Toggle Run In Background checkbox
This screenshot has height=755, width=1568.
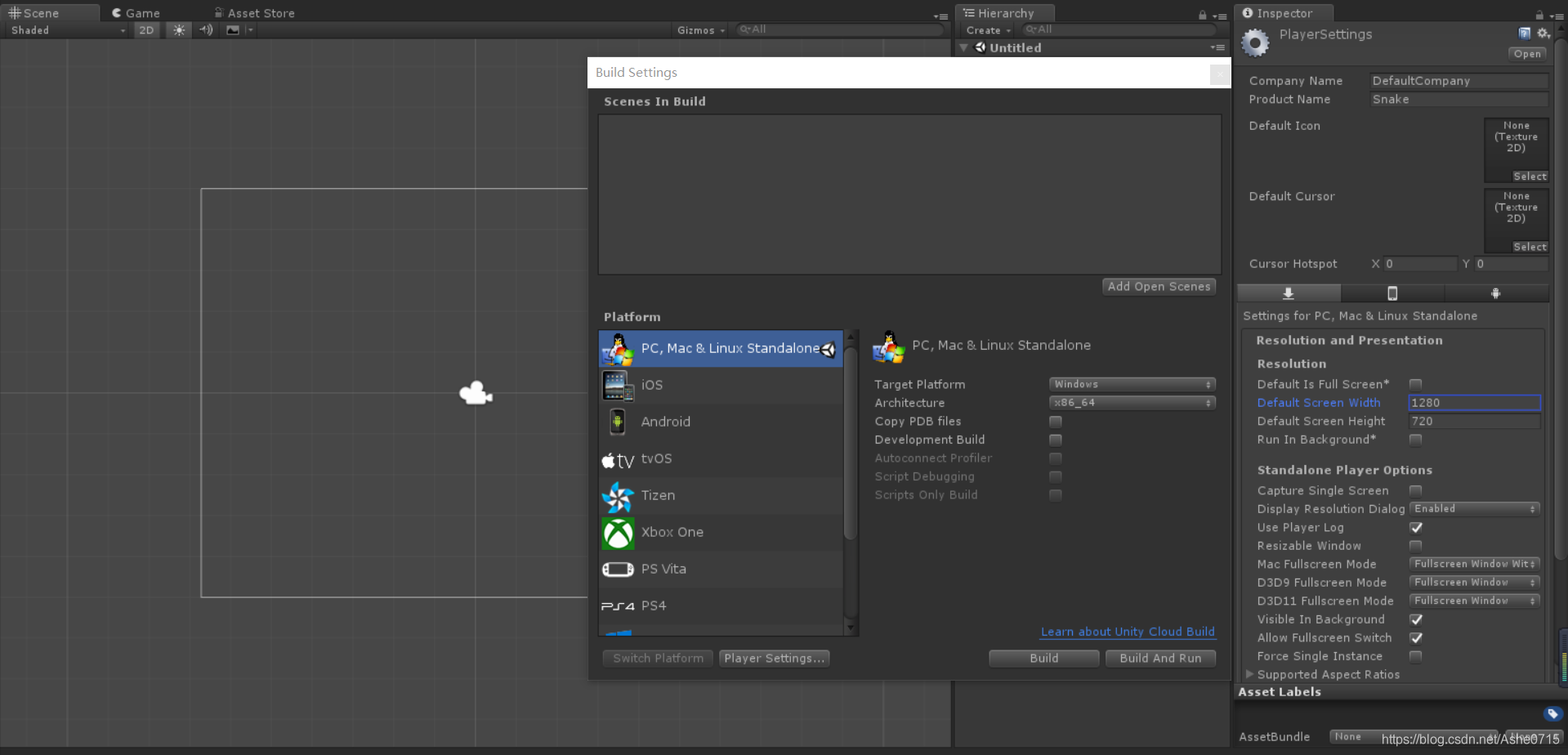[1416, 440]
